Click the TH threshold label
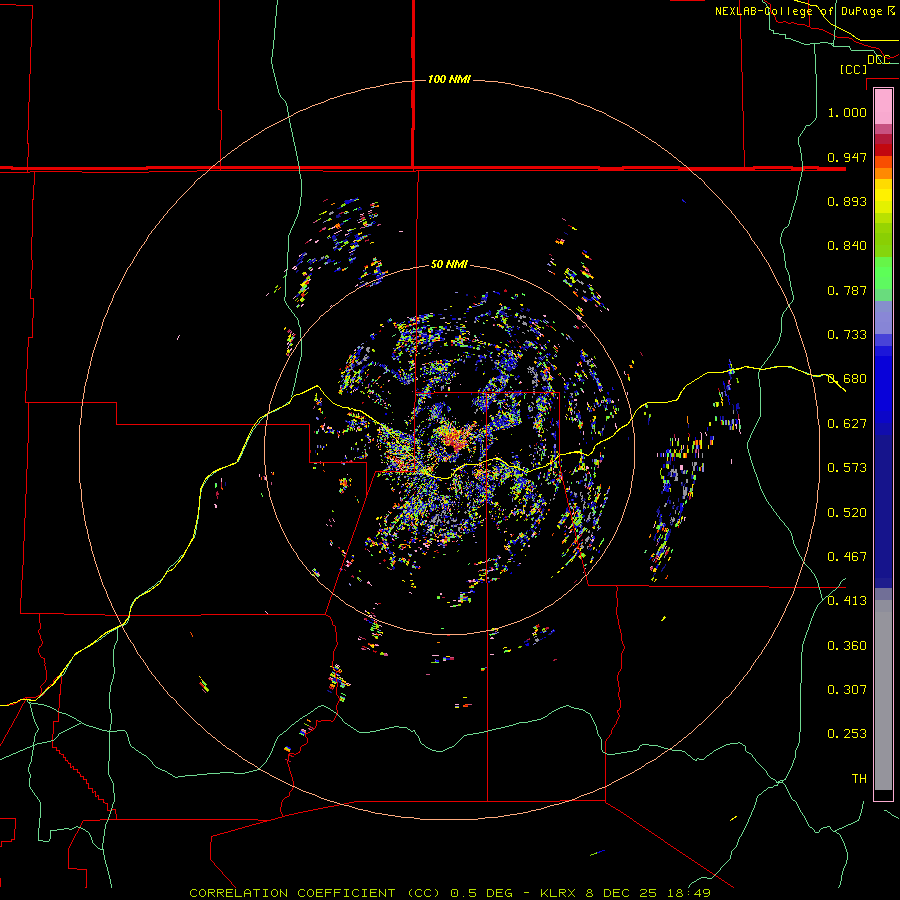This screenshot has width=900, height=900. (x=859, y=779)
